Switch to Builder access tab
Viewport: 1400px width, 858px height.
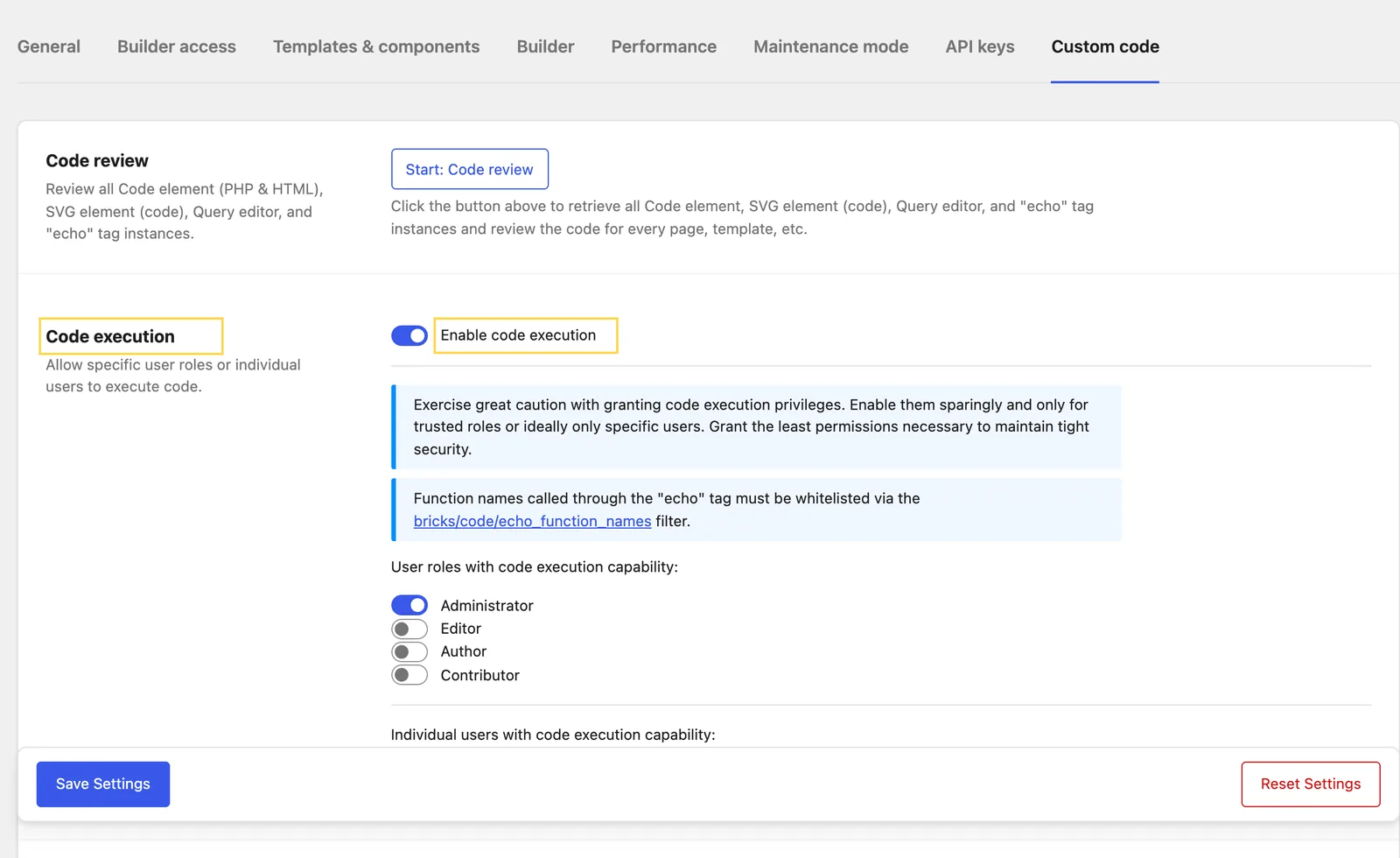(x=177, y=46)
